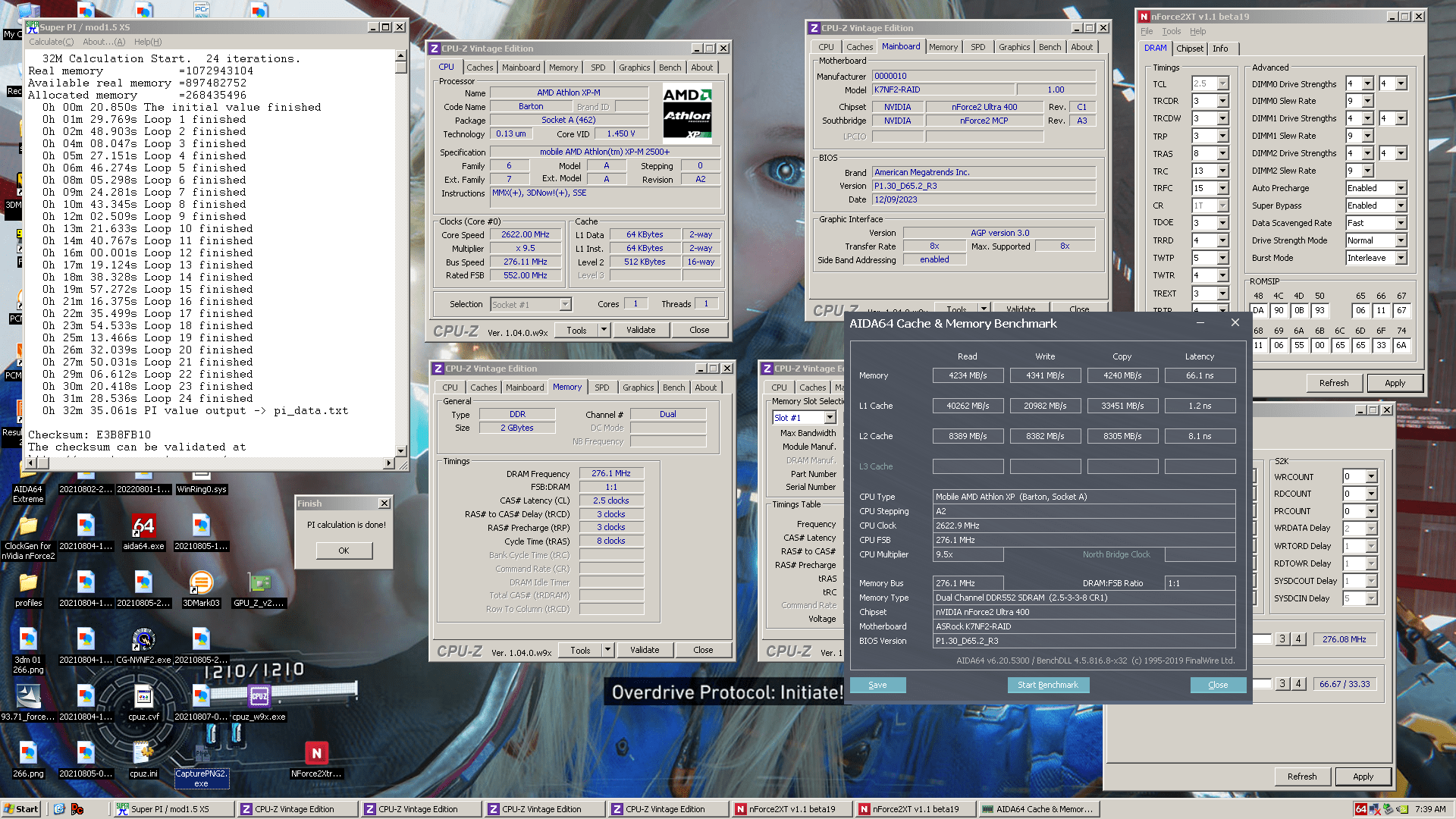Select SPD tab in CPU-Z Memory window

point(602,388)
